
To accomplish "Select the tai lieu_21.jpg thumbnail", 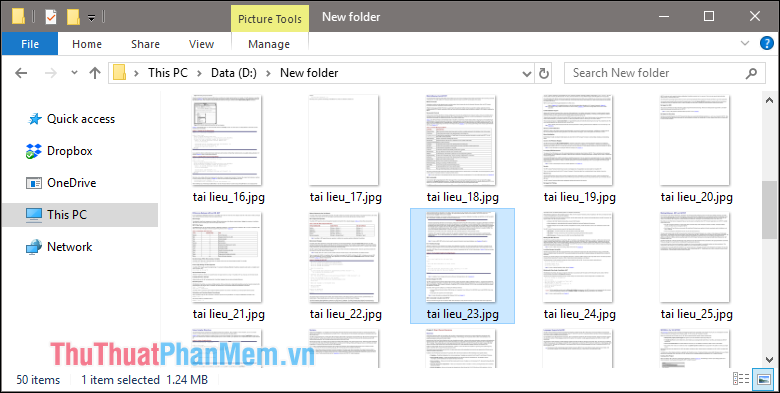I will pyautogui.click(x=227, y=257).
